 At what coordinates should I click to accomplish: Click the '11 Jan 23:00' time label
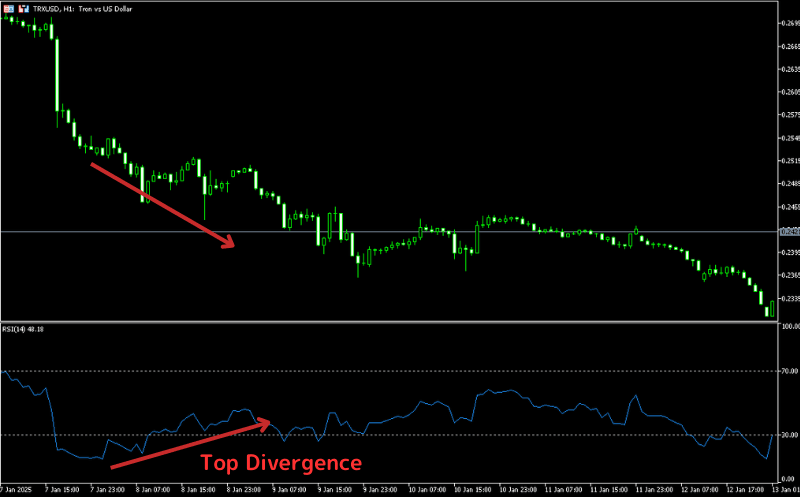[654, 490]
